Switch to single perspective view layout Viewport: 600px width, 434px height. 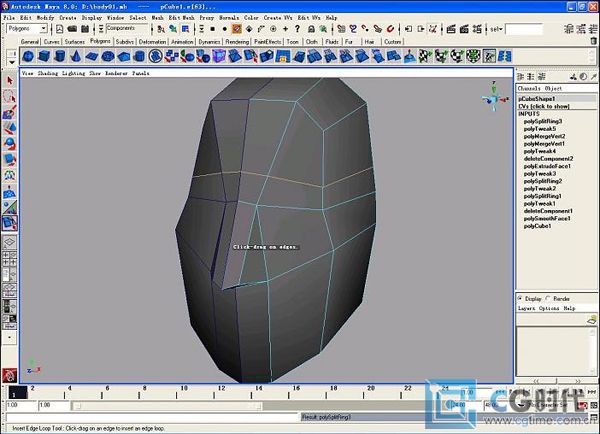(10, 242)
